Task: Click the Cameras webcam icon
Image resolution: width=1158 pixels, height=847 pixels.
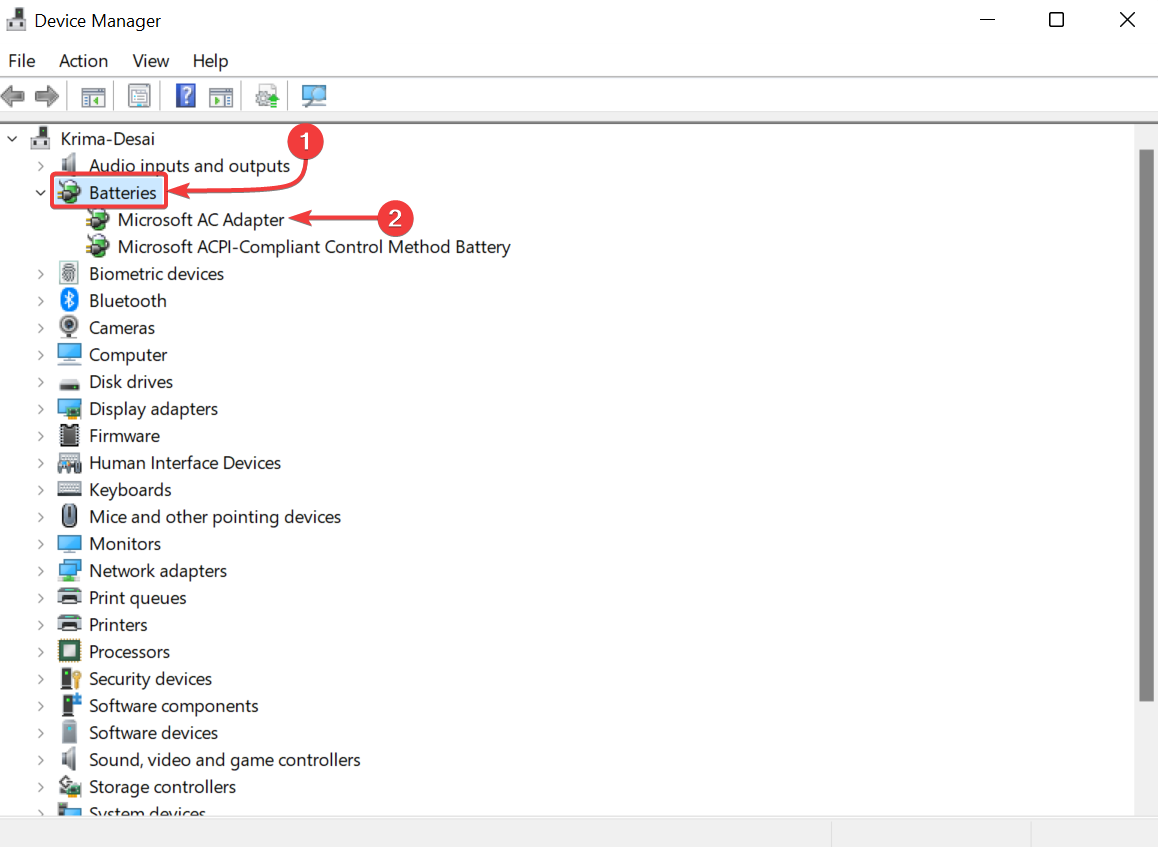Action: [x=69, y=327]
